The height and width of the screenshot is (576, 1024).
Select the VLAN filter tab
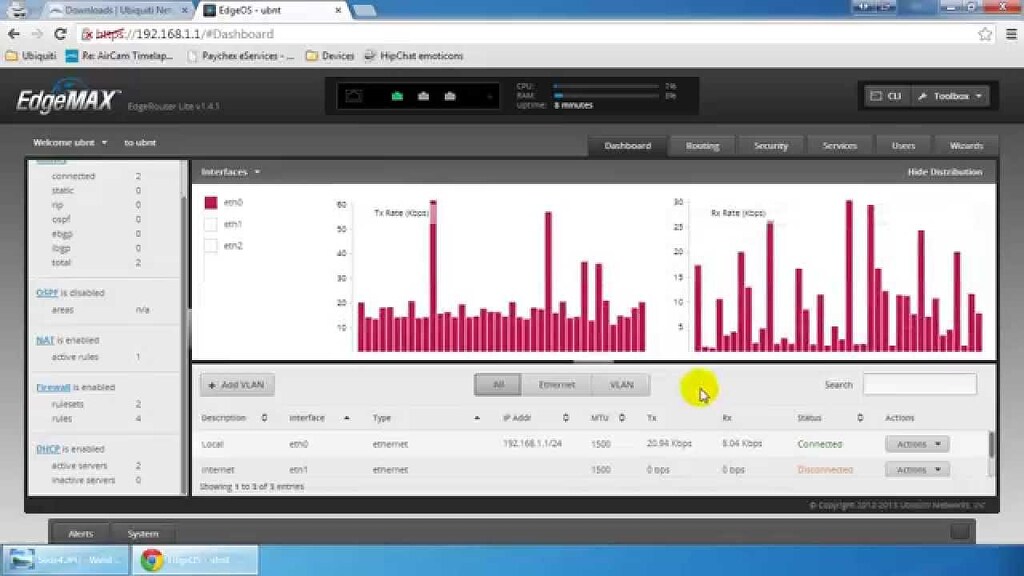click(621, 384)
